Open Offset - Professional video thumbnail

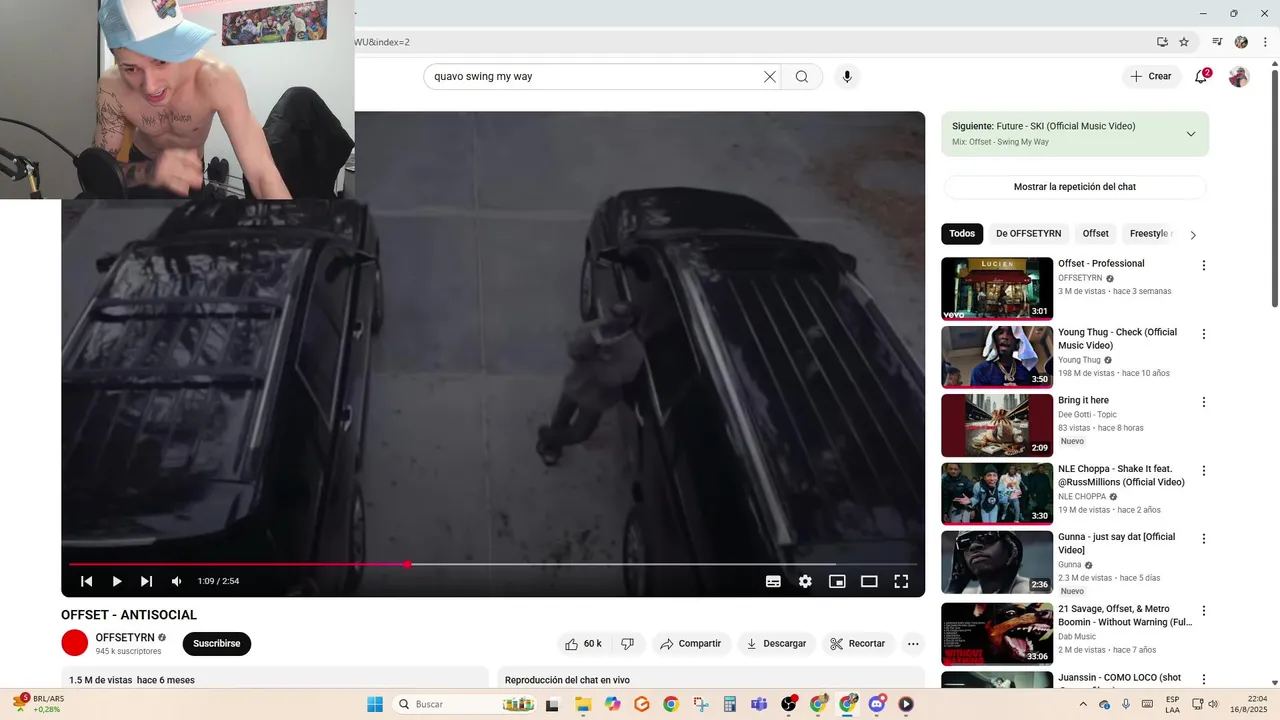997,289
